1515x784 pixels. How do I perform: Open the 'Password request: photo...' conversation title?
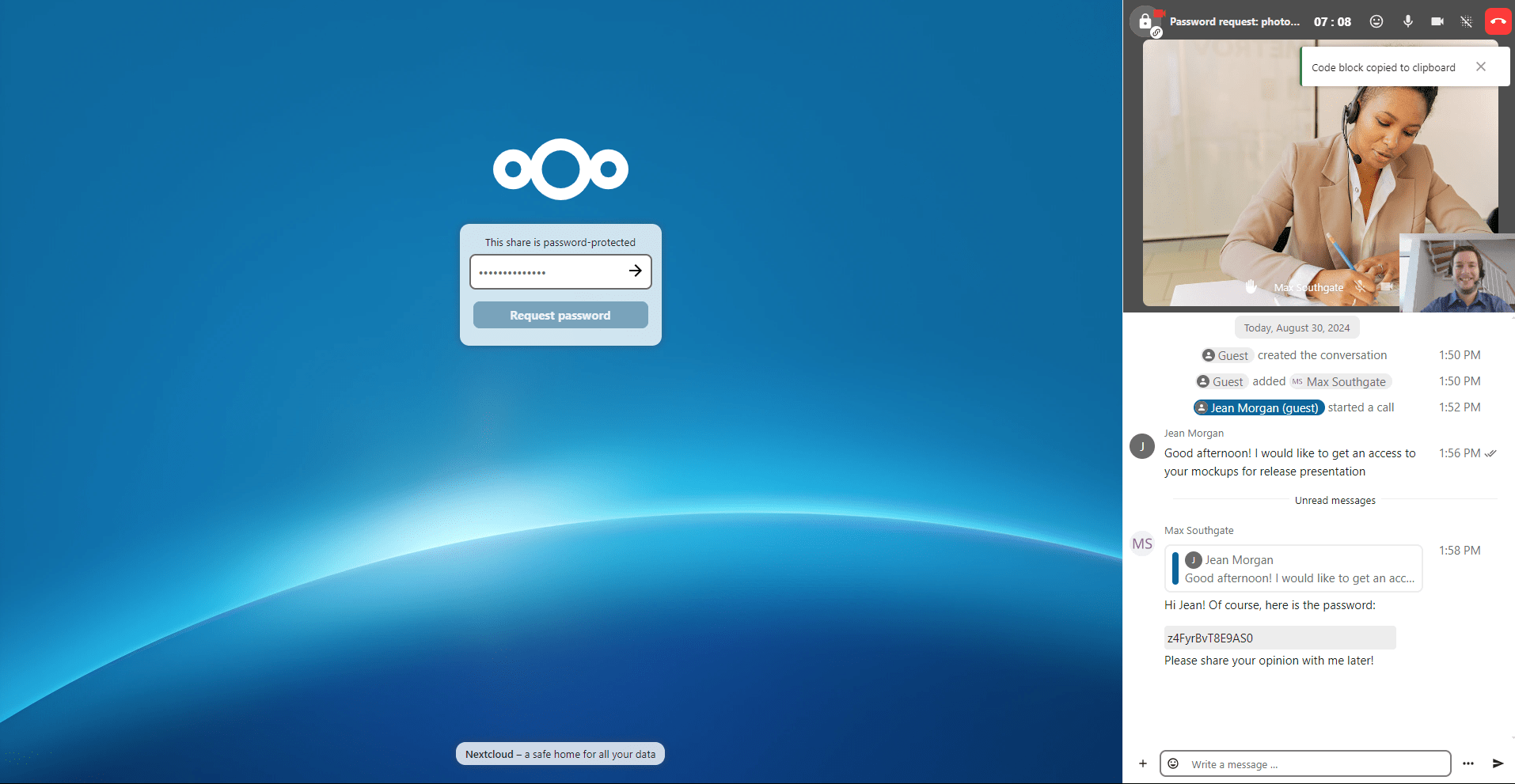(1235, 21)
